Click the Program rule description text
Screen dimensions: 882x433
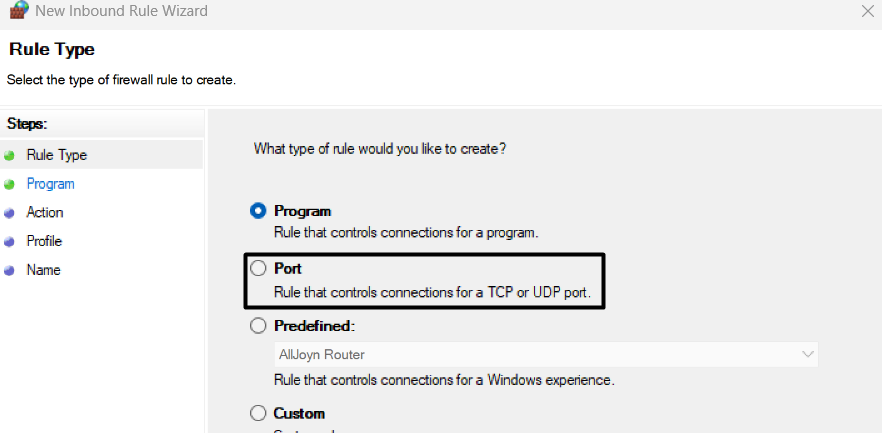pyautogui.click(x=406, y=232)
